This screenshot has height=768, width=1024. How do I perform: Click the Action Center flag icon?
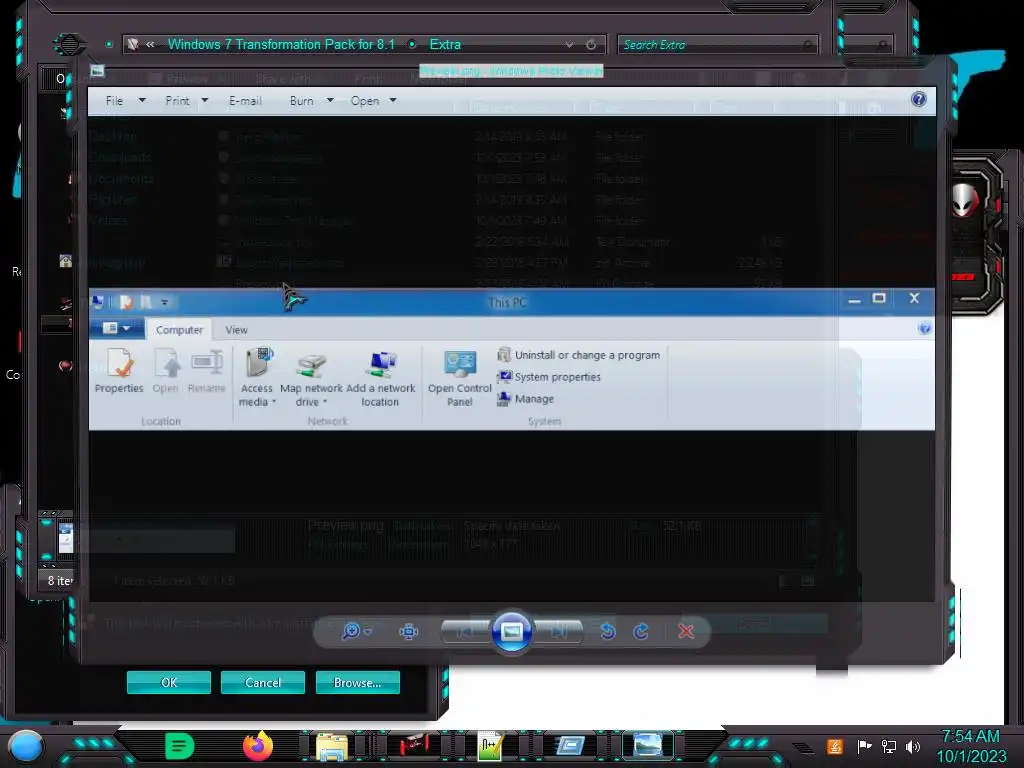point(865,746)
